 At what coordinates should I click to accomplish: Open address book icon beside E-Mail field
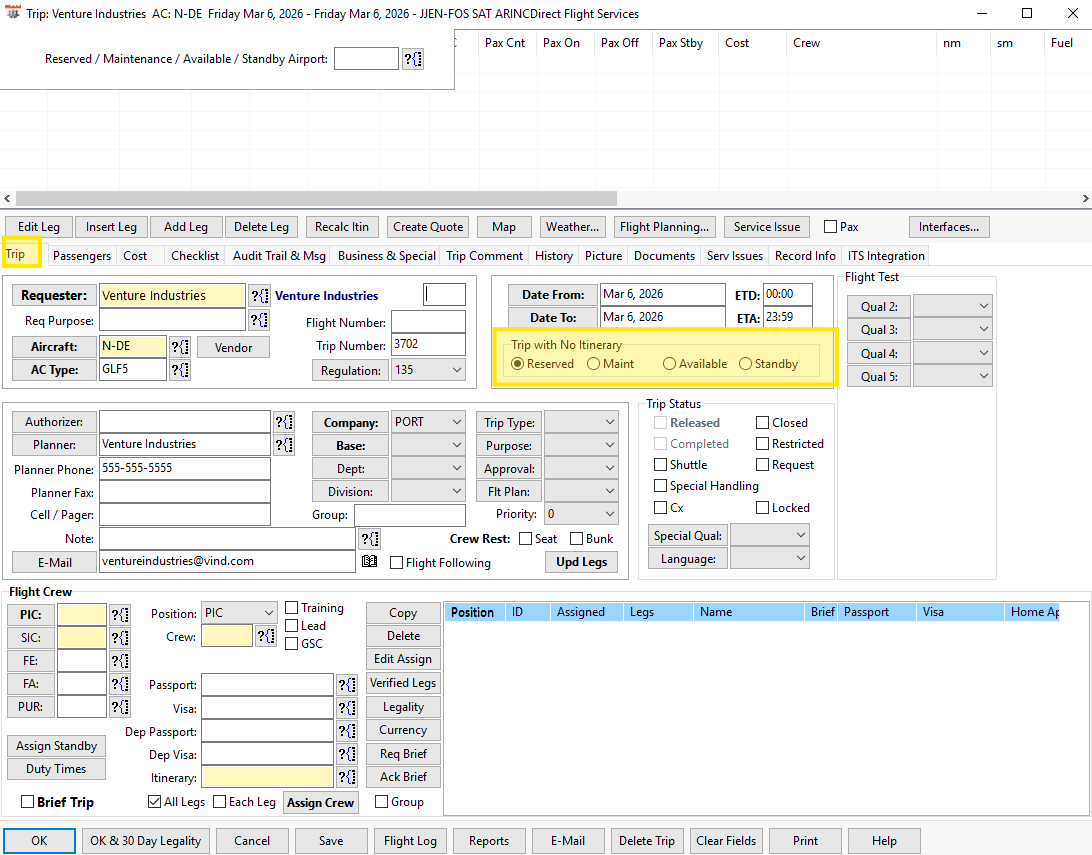tap(369, 562)
